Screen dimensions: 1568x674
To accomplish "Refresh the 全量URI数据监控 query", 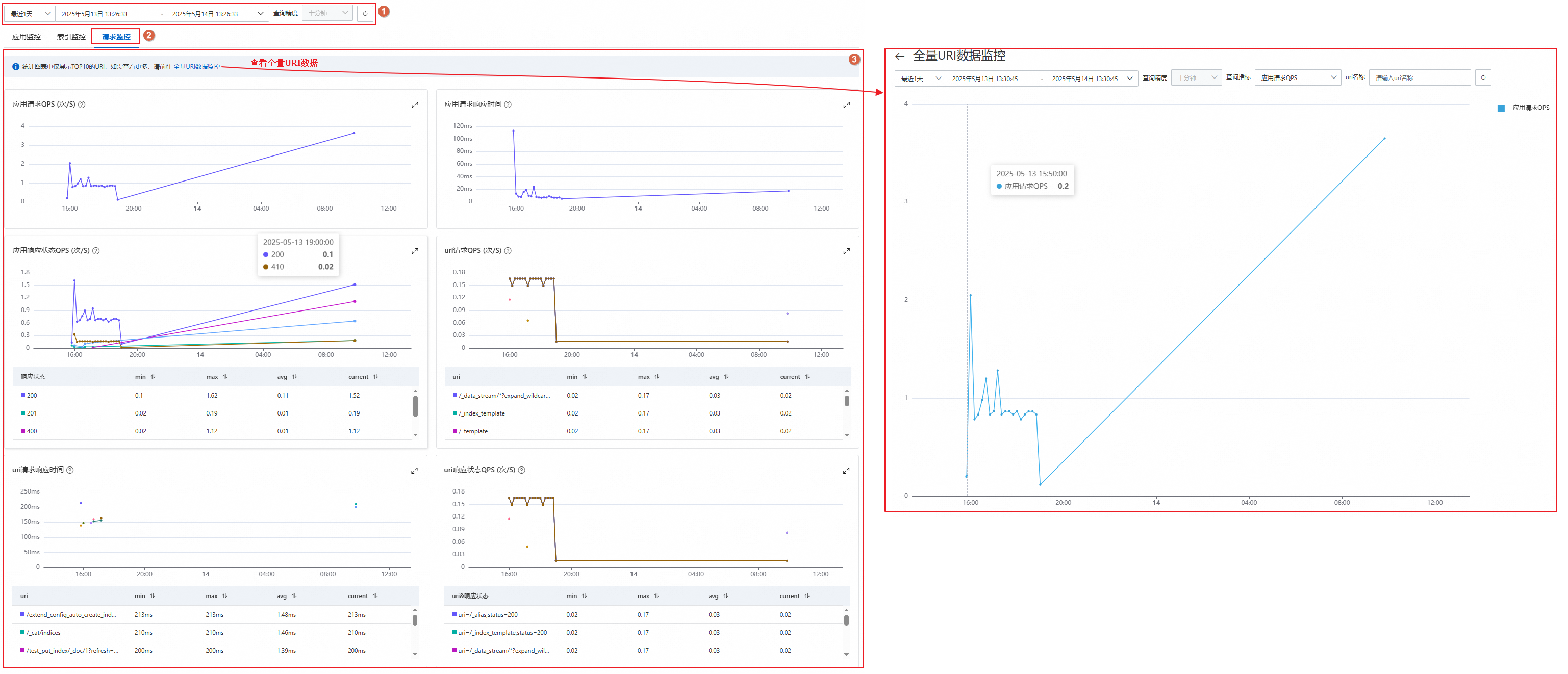I will pos(1483,78).
